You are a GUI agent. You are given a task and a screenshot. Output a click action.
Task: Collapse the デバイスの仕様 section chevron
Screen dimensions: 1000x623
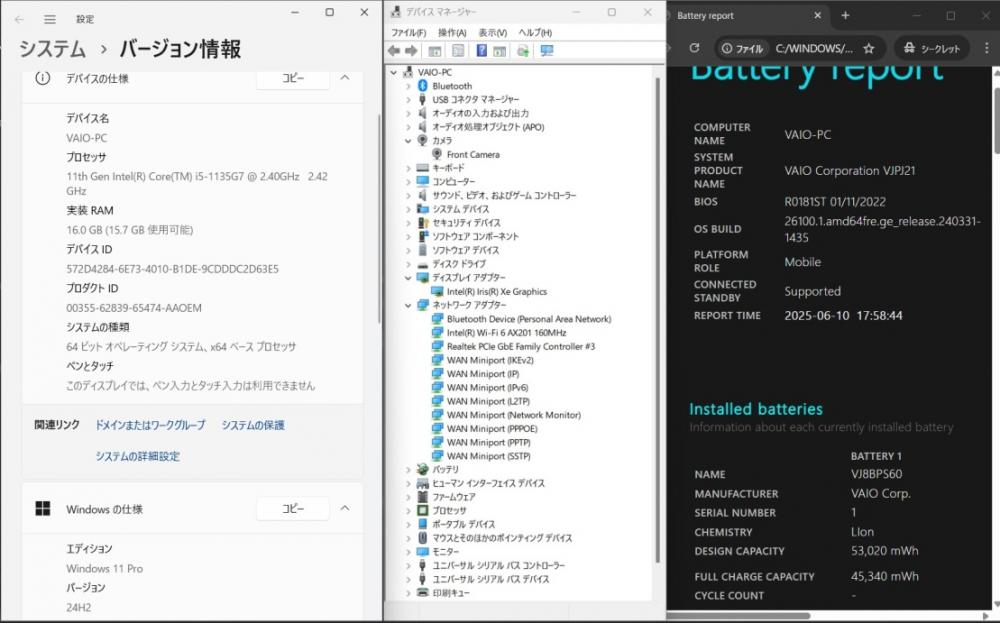pos(345,78)
